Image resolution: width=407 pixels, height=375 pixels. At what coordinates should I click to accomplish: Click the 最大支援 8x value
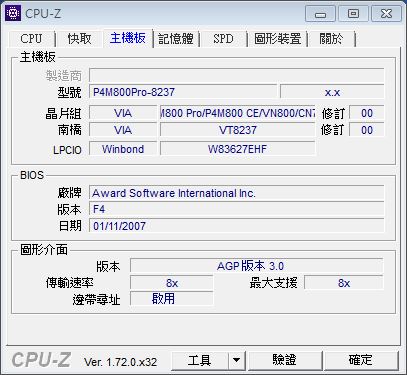pos(344,283)
